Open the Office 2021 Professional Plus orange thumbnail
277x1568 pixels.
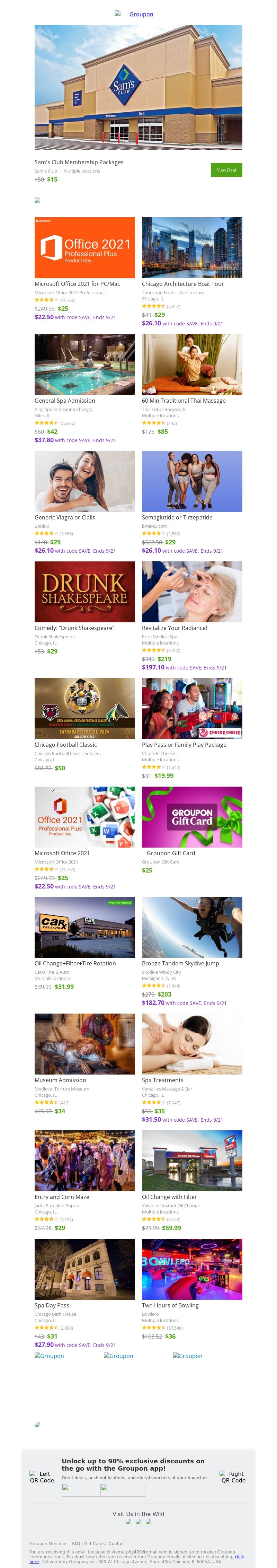[x=84, y=248]
